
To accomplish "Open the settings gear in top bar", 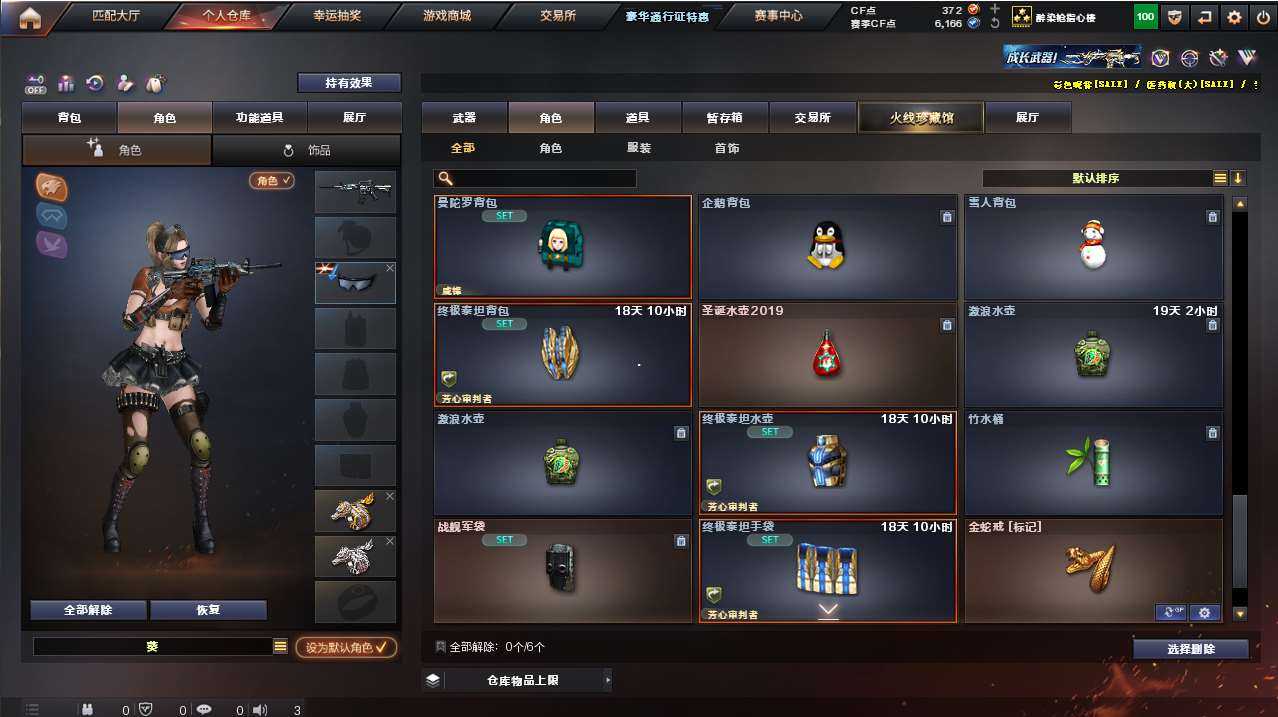I will [1235, 17].
